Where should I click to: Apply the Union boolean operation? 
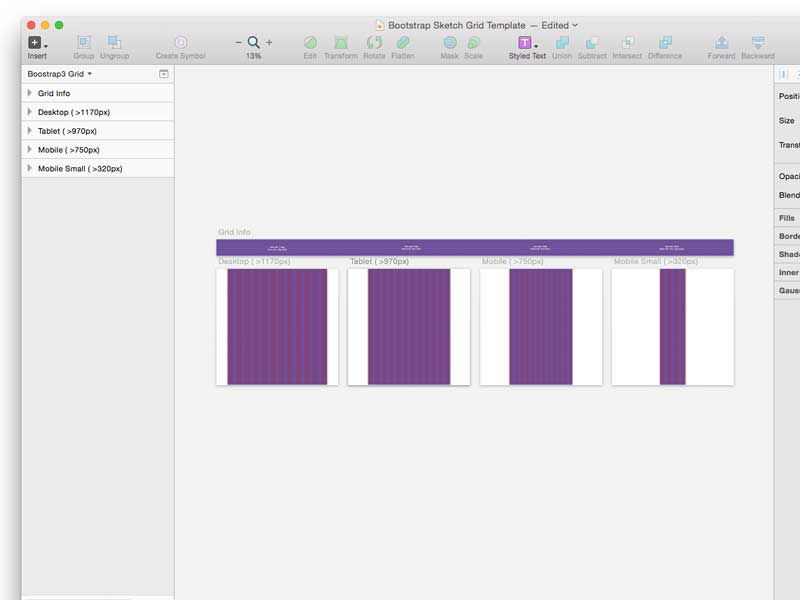(x=562, y=43)
